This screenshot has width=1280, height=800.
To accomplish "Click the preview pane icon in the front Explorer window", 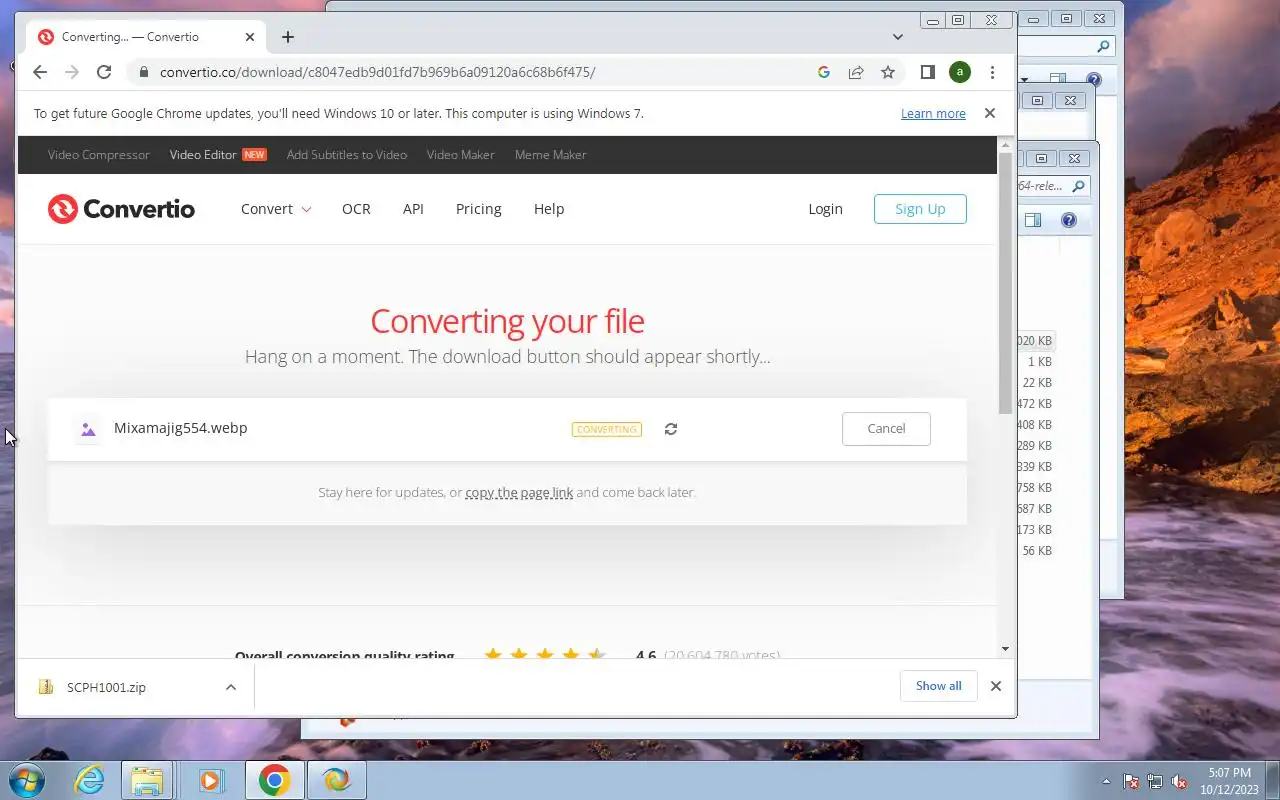I will pos(1033,220).
